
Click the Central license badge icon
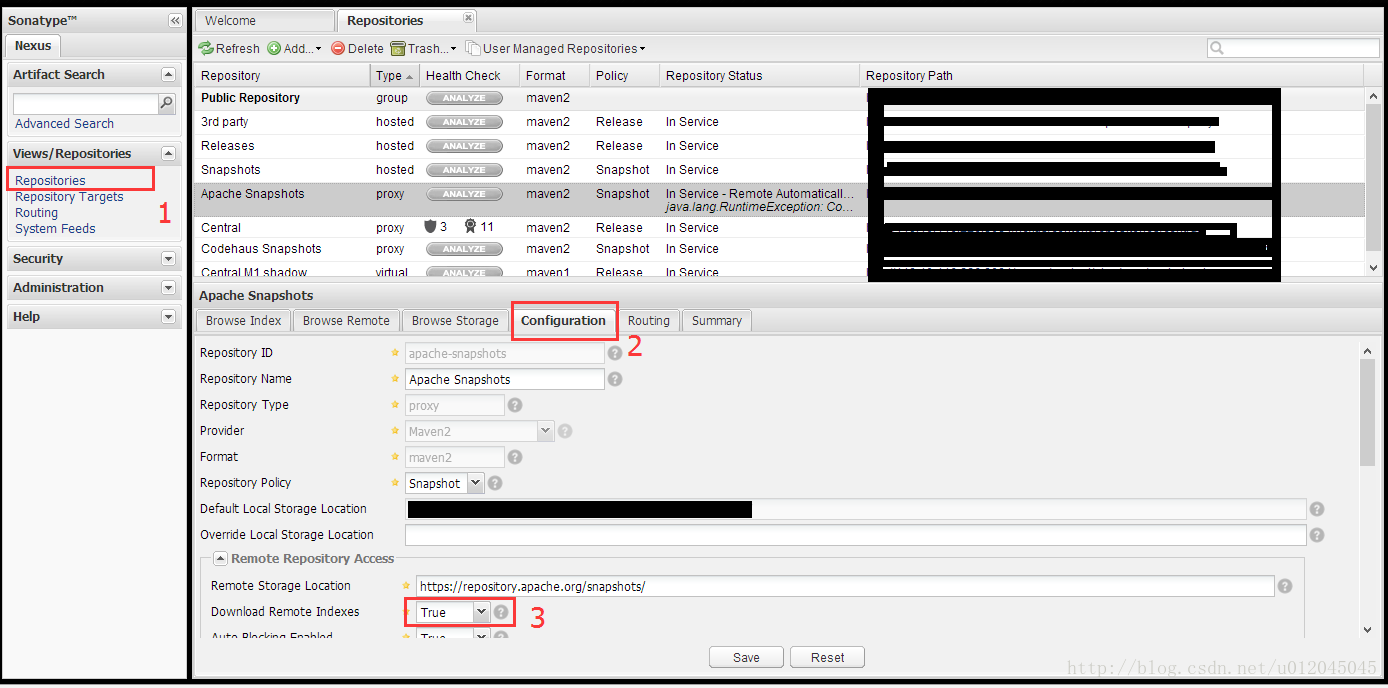pyautogui.click(x=470, y=227)
